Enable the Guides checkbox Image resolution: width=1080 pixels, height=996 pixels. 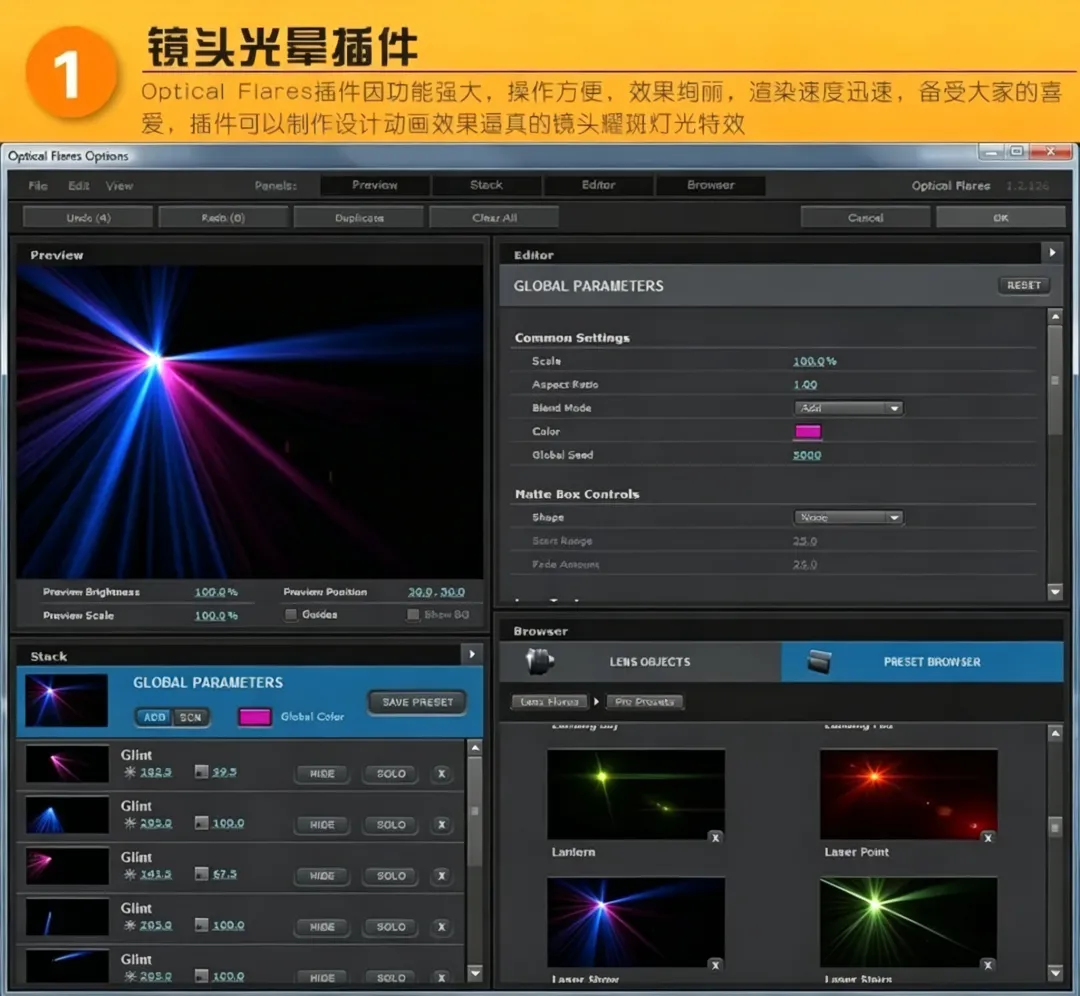tap(291, 614)
